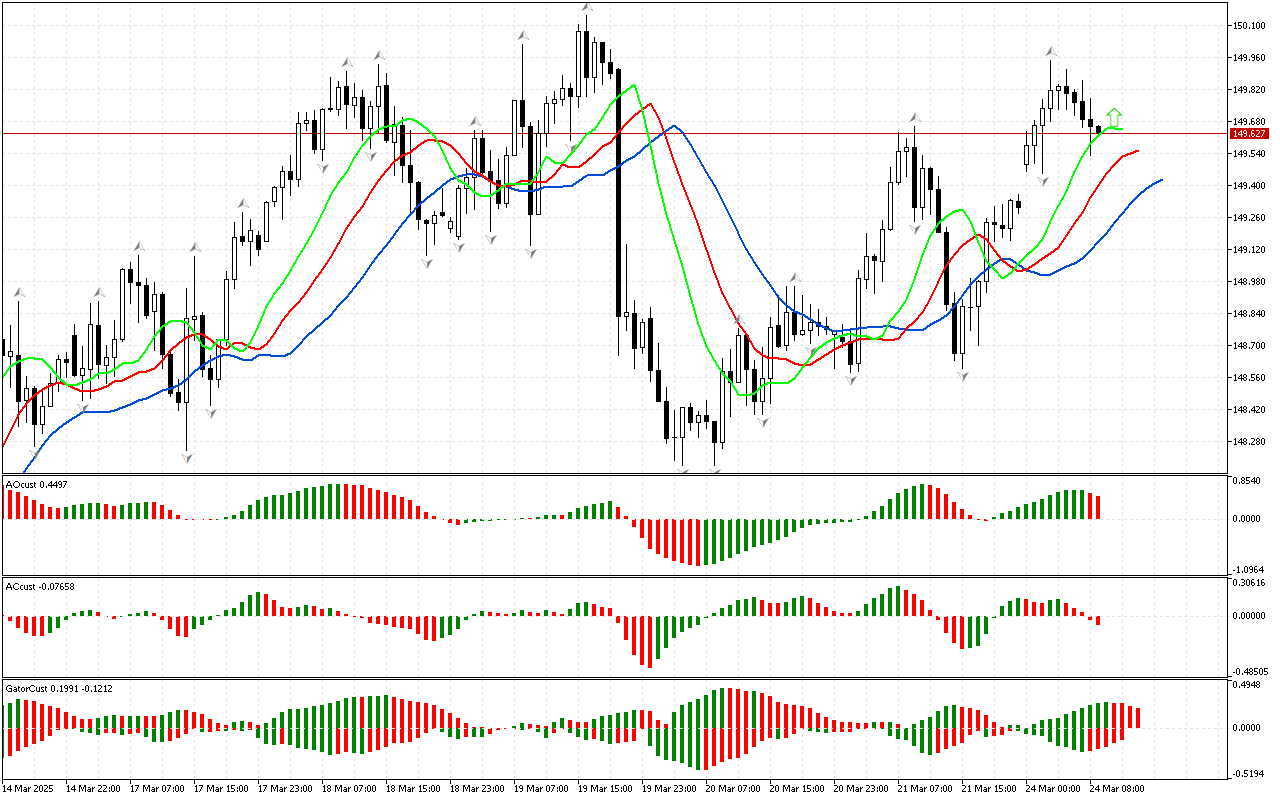Click the 18 Mar 07:00 time label
1280x800 pixels.
(349, 789)
